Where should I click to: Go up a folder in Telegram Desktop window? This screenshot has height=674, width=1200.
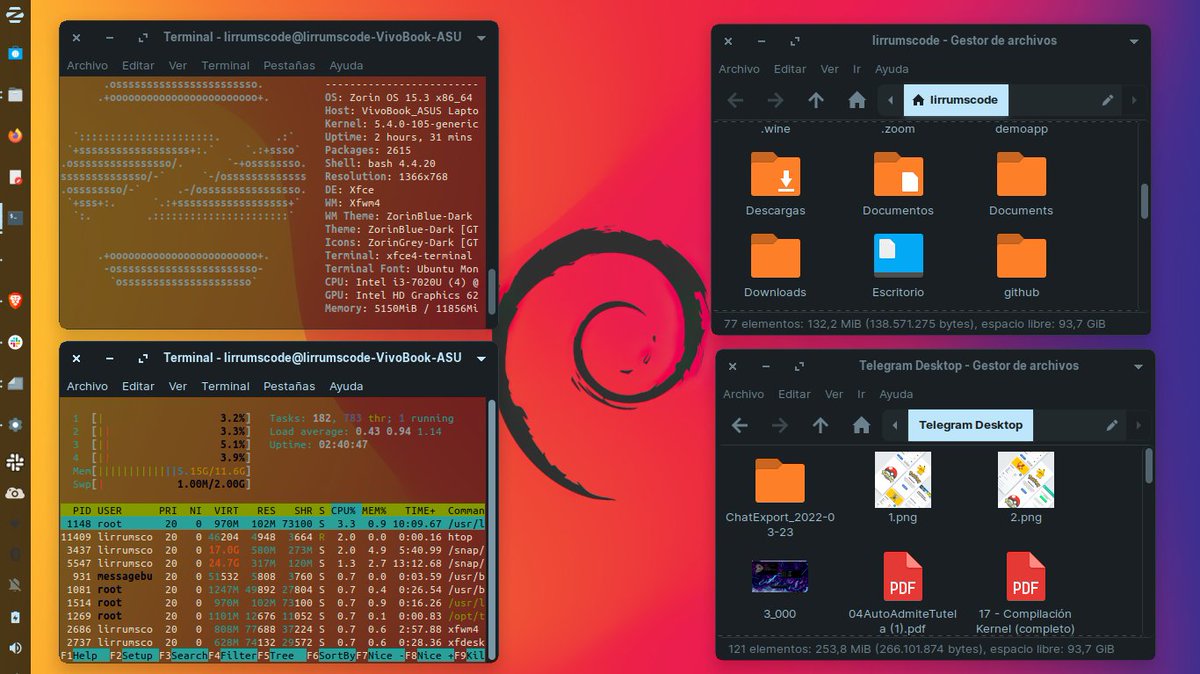(821, 425)
